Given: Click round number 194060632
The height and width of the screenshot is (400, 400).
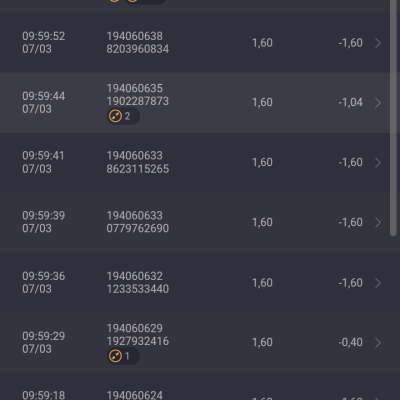Looking at the screenshot, I should coord(135,276).
